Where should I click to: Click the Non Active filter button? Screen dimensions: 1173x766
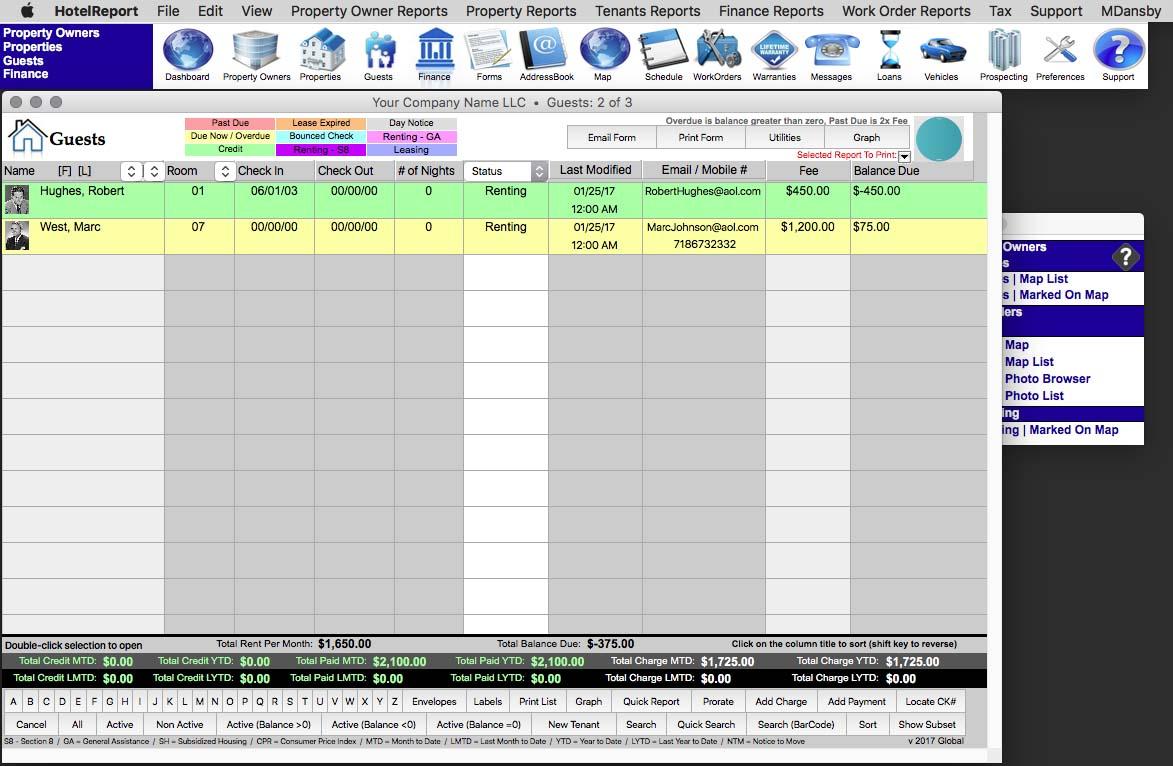(x=180, y=724)
